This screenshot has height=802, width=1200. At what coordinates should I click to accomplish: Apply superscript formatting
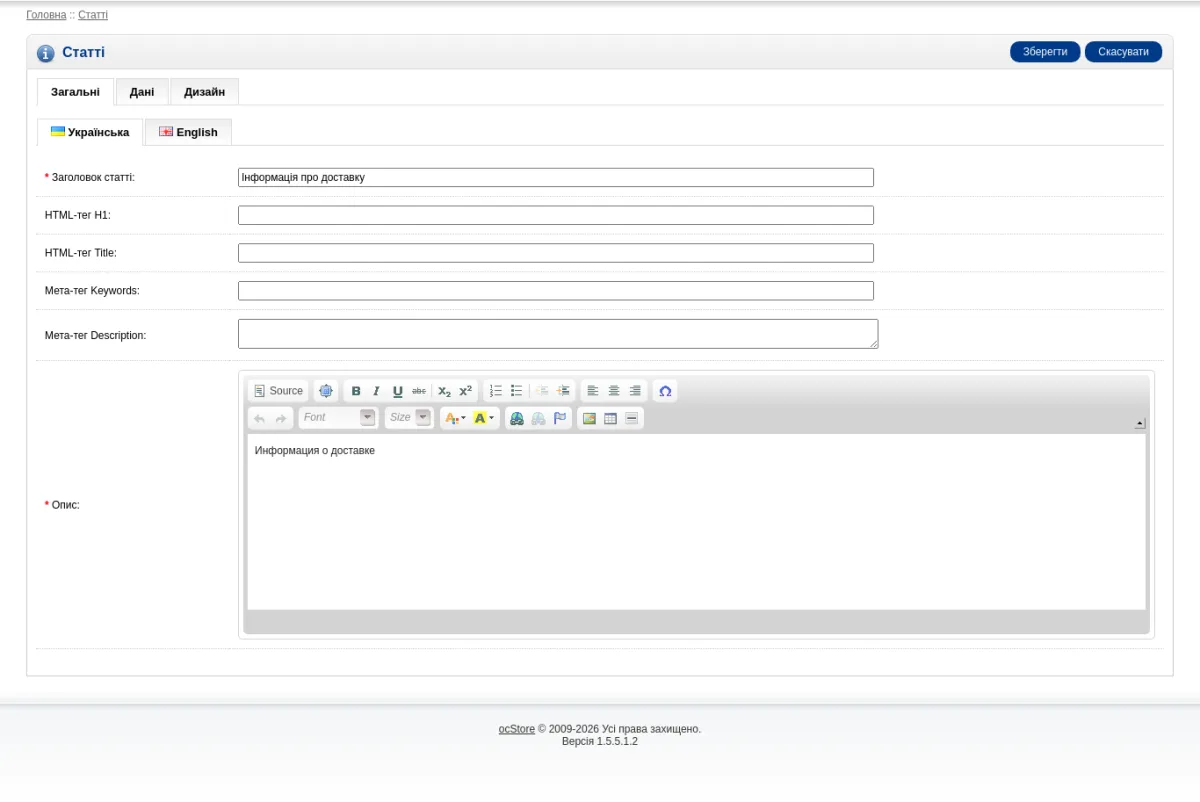pos(465,391)
